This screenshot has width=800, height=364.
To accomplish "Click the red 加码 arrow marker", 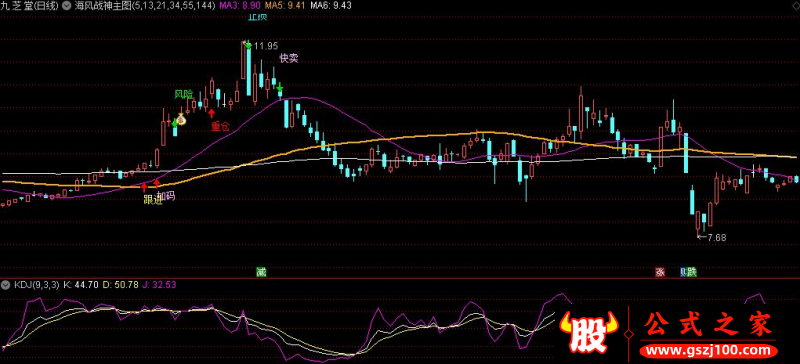I will click(157, 183).
